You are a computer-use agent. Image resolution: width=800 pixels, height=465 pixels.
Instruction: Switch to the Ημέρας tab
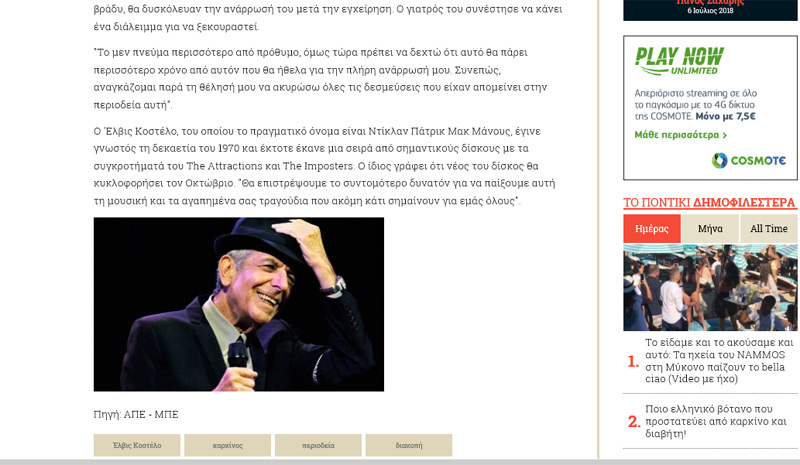click(x=652, y=229)
